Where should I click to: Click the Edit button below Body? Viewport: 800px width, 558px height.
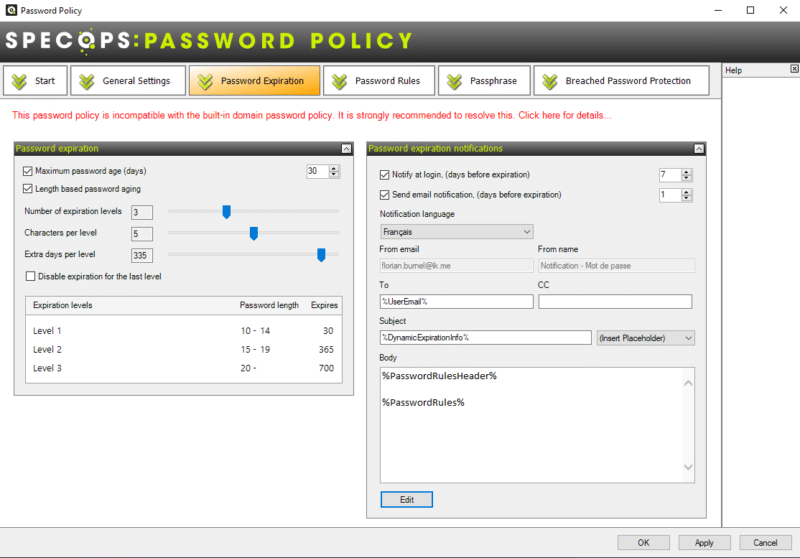(x=407, y=499)
